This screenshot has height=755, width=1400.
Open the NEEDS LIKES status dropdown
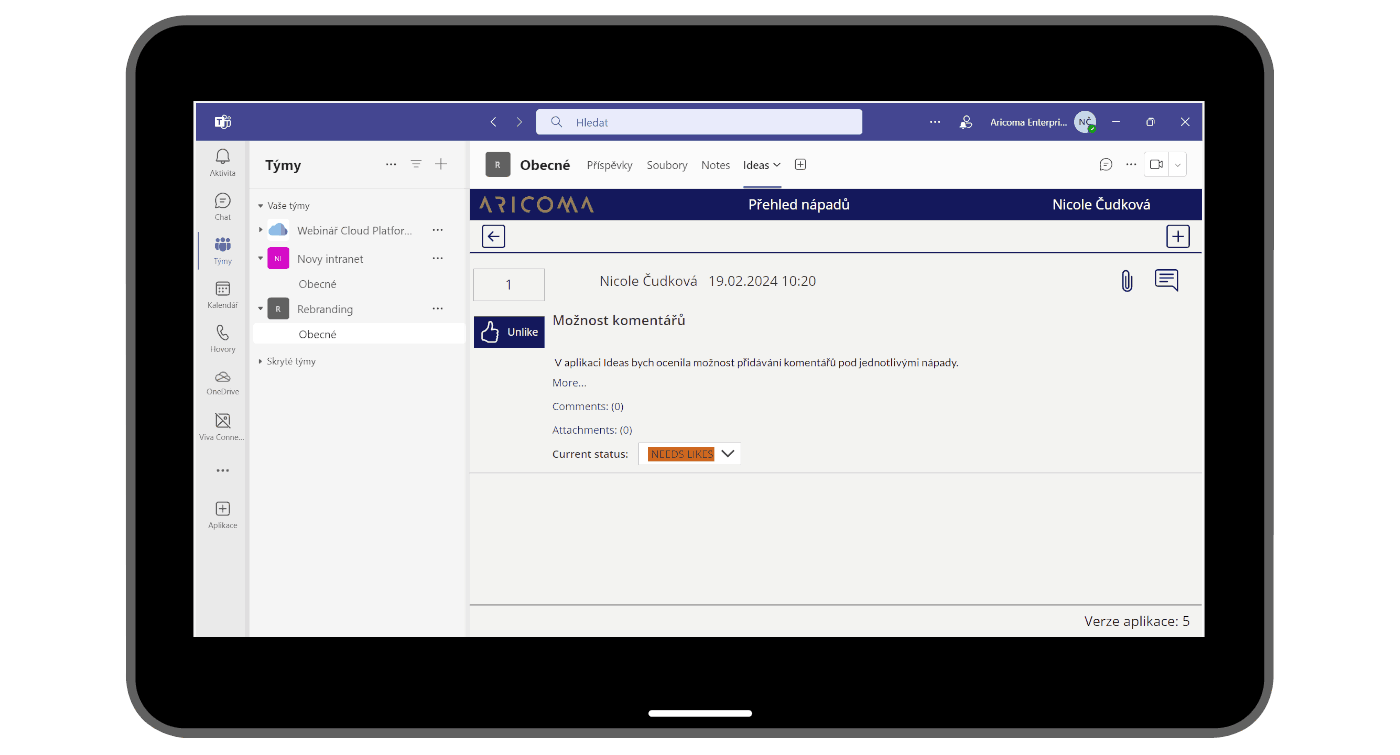(x=690, y=454)
